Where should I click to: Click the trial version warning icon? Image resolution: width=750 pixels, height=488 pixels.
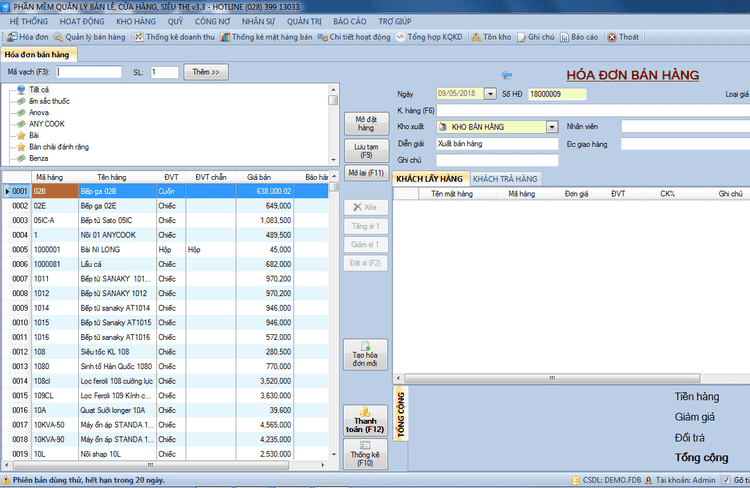pyautogui.click(x=6, y=480)
